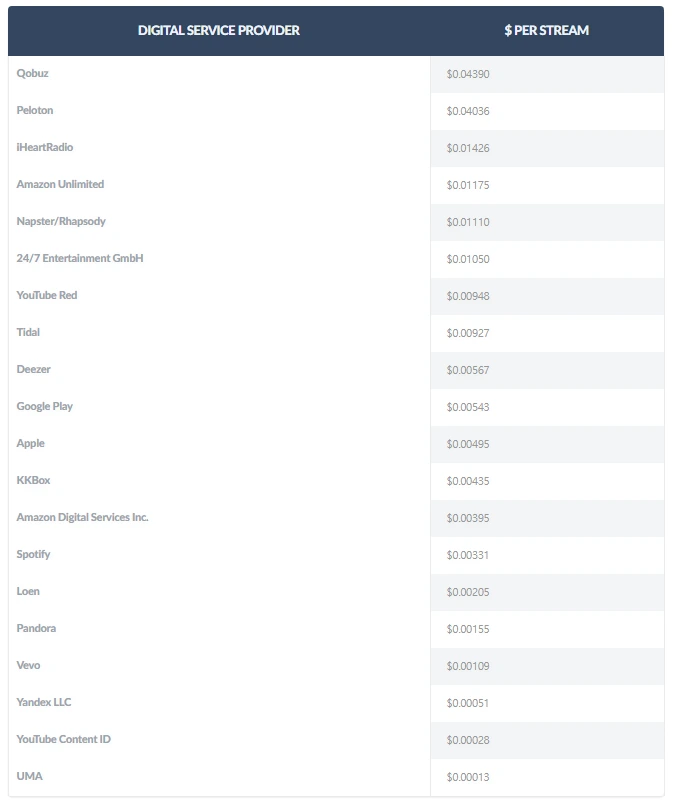Select the Vevo rate $0.00109
680x808 pixels.
coord(468,666)
